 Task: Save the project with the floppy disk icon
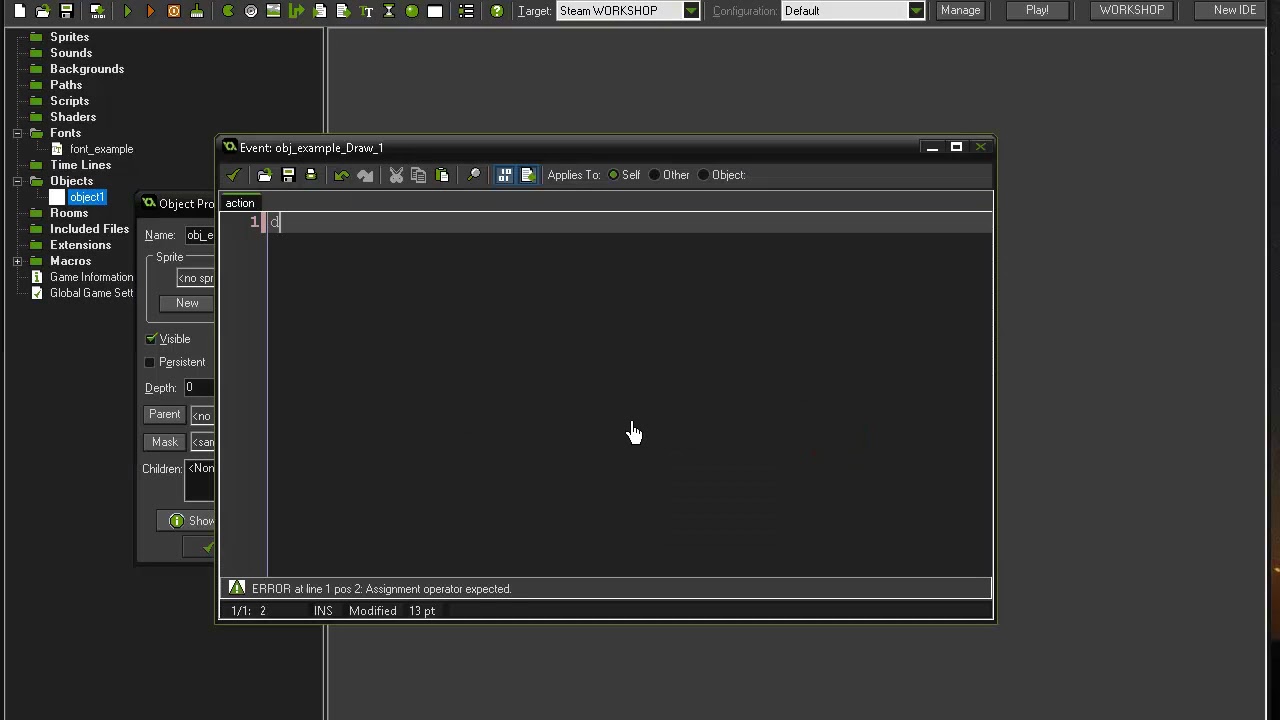(x=66, y=11)
